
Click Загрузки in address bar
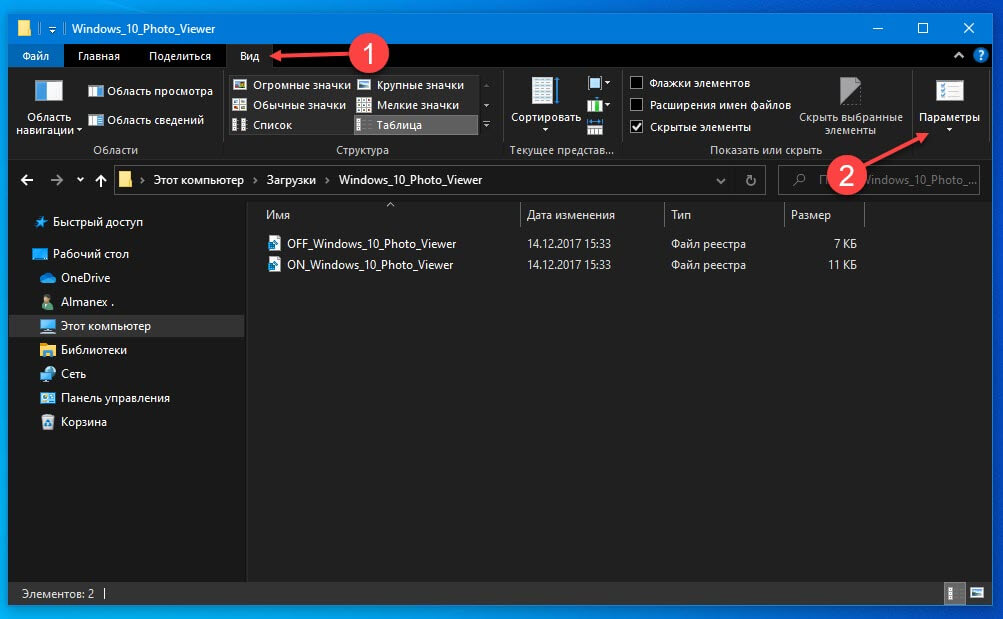click(x=291, y=180)
